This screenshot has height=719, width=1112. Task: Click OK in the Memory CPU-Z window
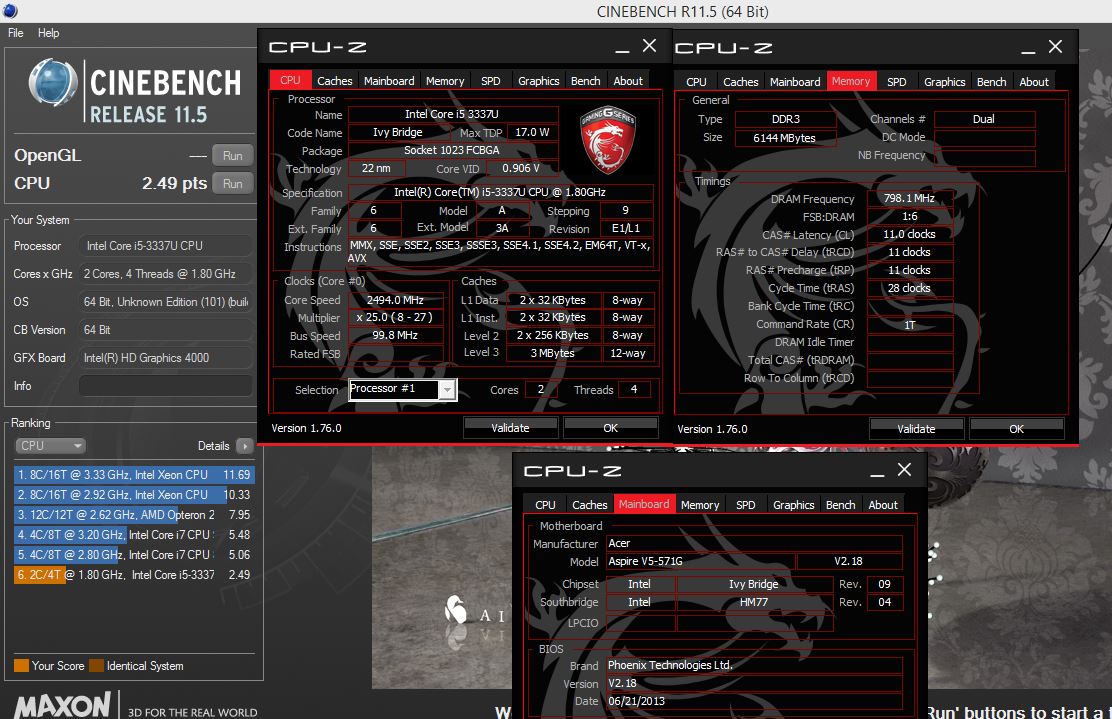pos(1016,428)
